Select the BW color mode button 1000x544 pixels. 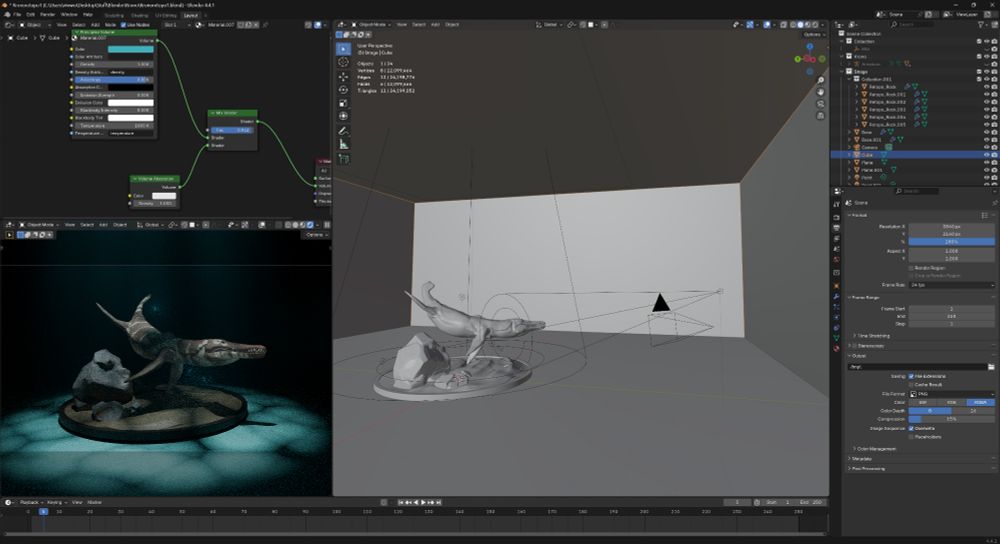pos(923,402)
